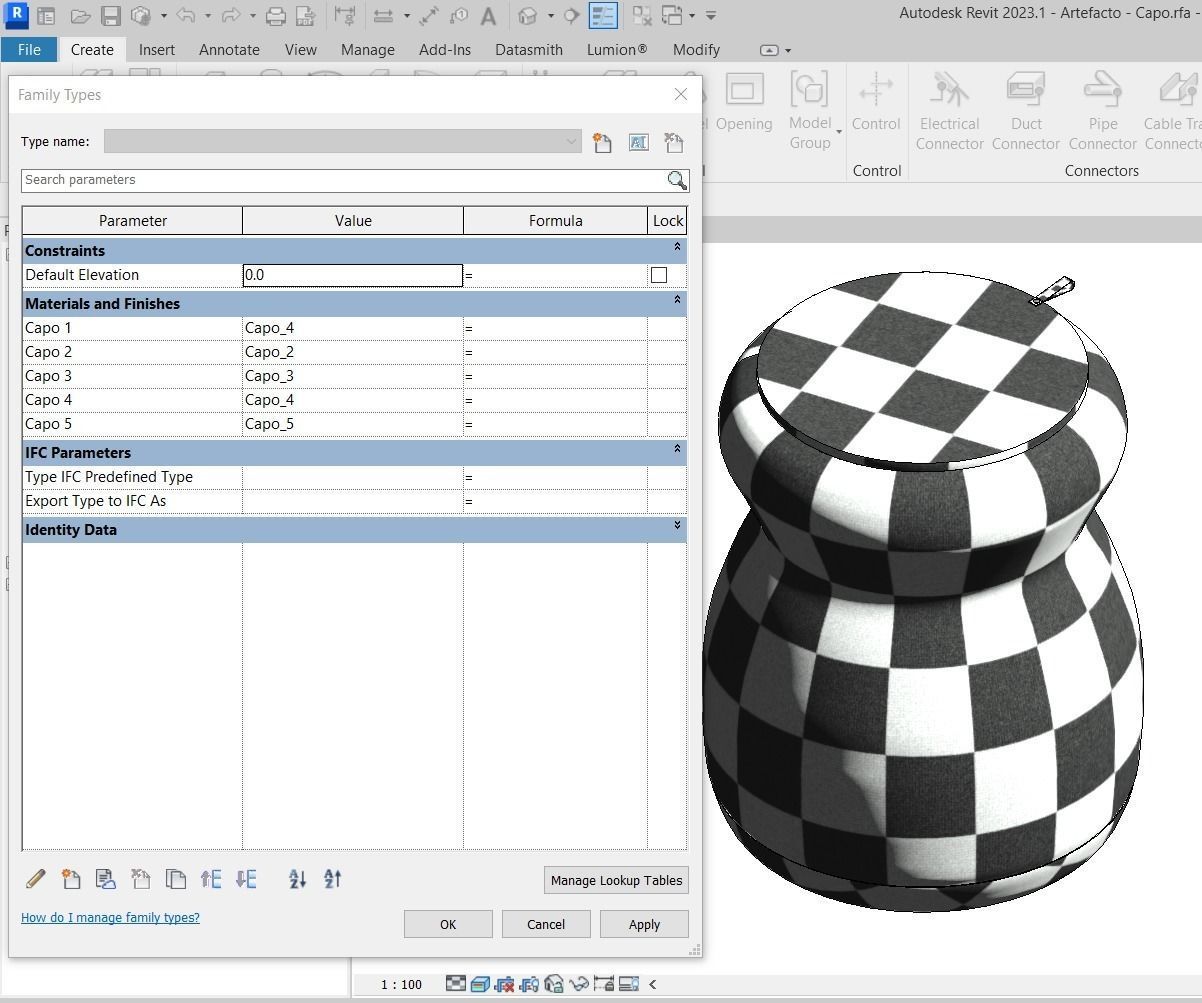The image size is (1202, 1003).
Task: Click the Default Elevation value field
Action: tap(353, 275)
